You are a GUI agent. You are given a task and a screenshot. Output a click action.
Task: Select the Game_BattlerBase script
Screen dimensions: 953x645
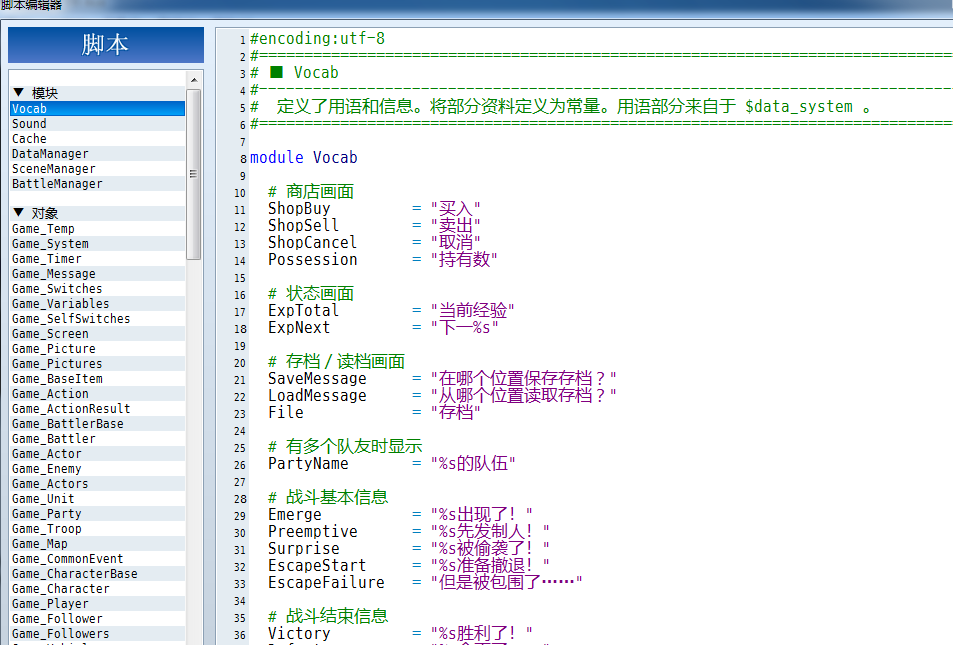point(98,424)
